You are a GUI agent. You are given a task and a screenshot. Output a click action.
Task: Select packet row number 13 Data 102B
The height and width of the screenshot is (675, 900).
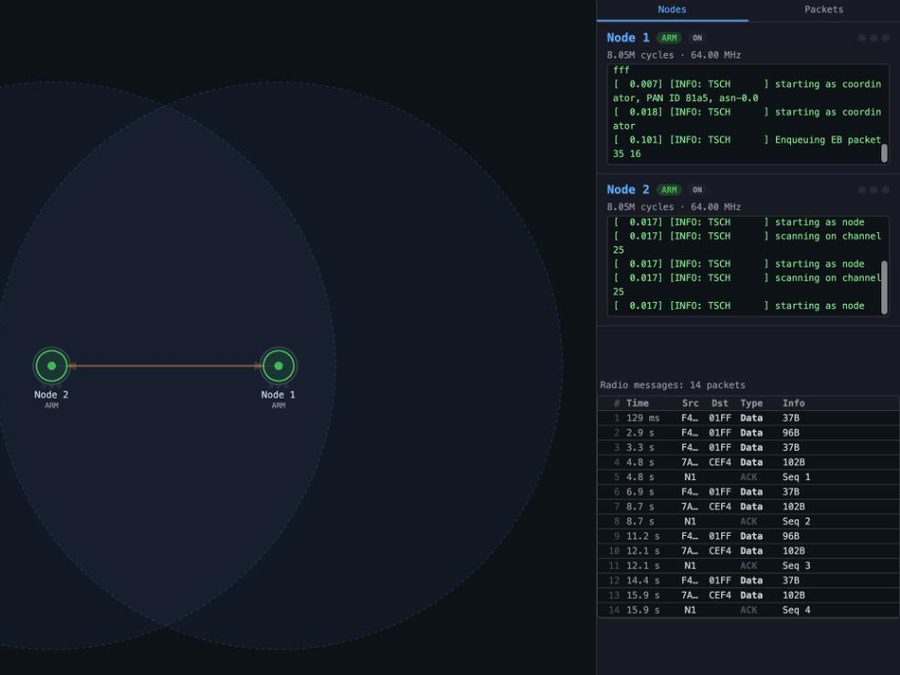[748, 595]
